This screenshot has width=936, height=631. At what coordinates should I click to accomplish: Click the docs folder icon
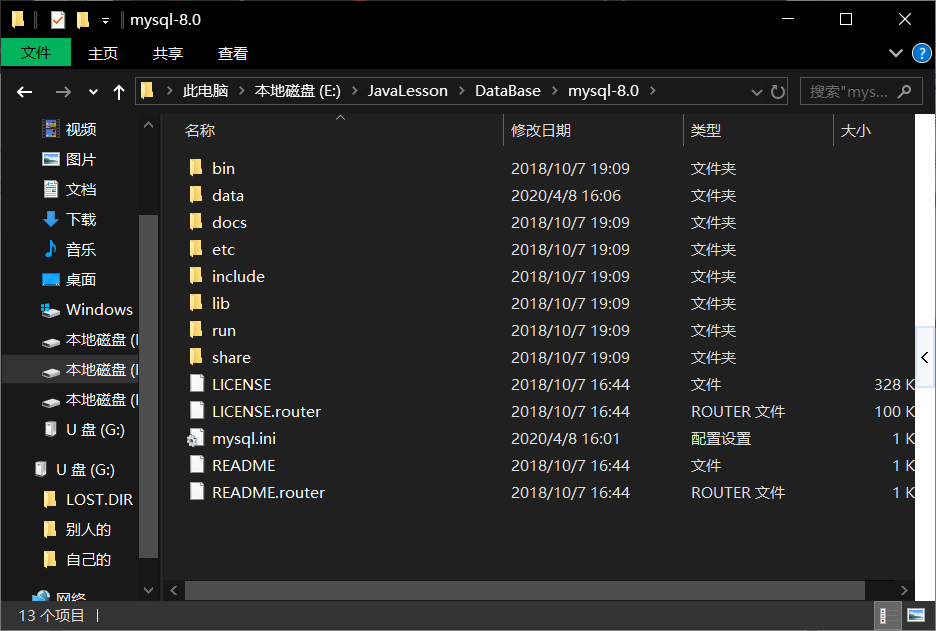196,221
